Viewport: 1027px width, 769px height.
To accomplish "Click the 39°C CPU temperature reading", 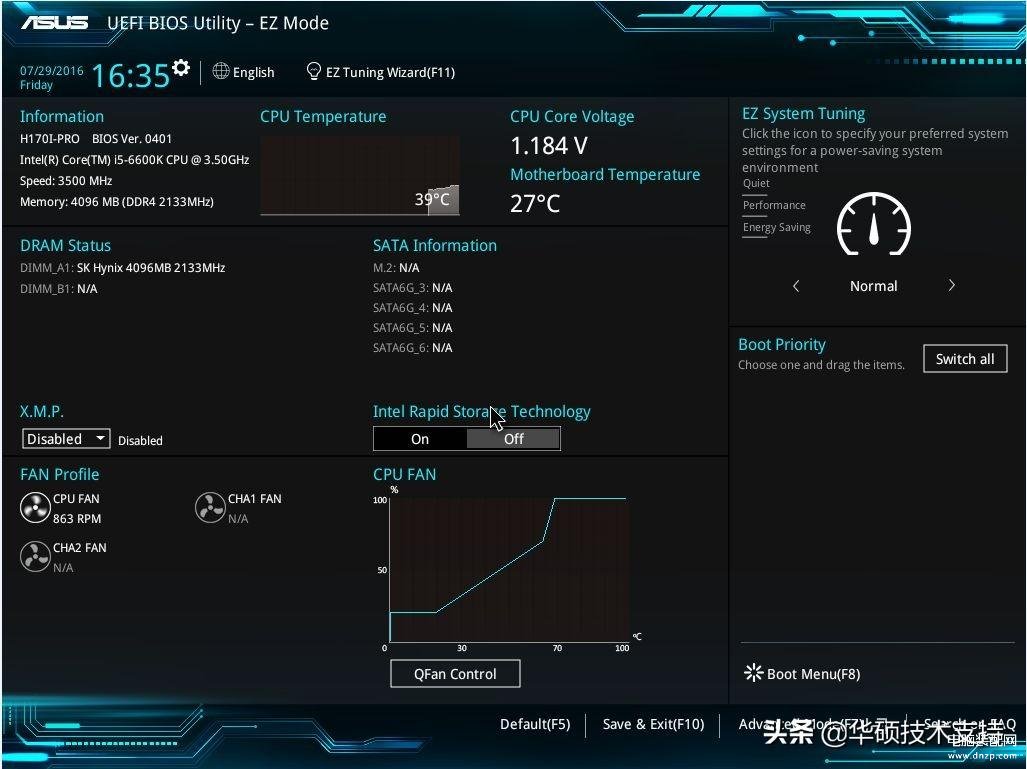I will [432, 199].
